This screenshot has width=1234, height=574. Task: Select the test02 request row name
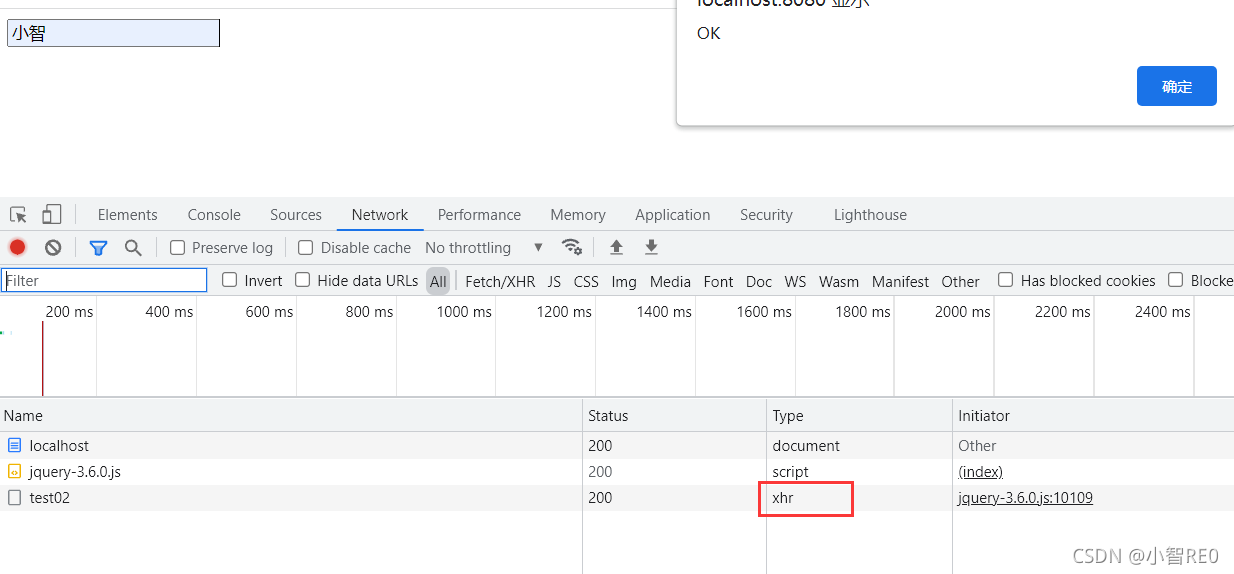click(x=49, y=498)
